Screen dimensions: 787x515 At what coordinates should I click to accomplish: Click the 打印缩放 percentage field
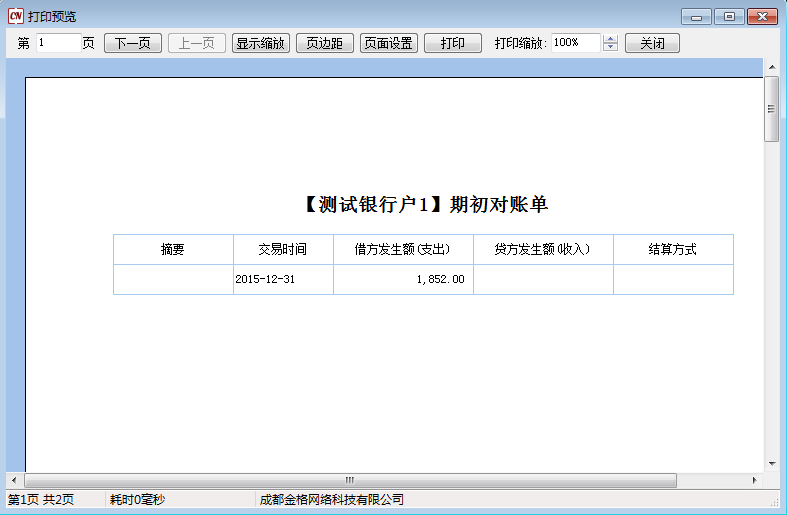[x=575, y=43]
